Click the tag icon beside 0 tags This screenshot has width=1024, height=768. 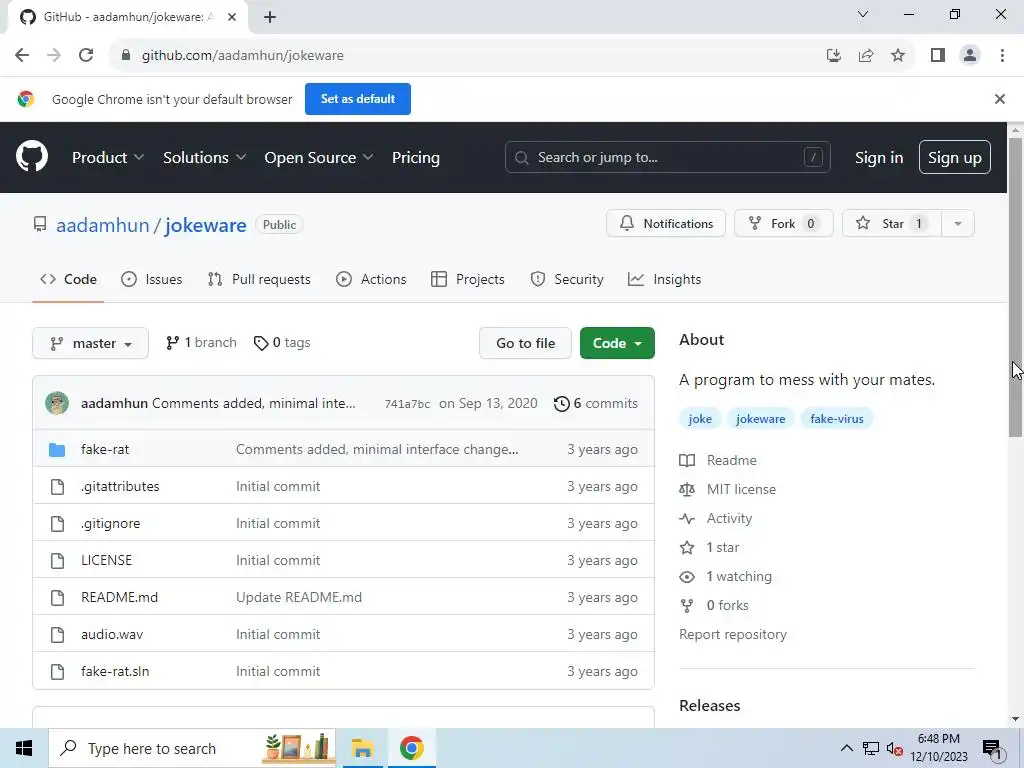point(261,343)
